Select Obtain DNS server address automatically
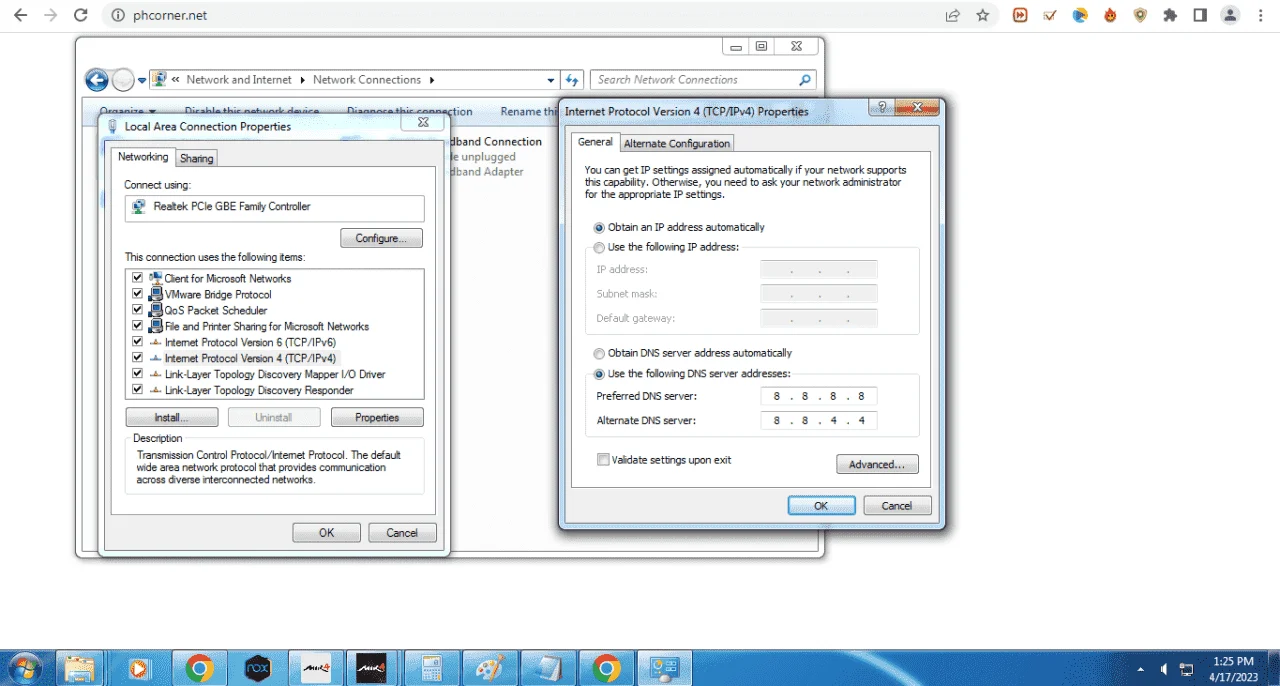The width and height of the screenshot is (1280, 686). click(x=599, y=353)
